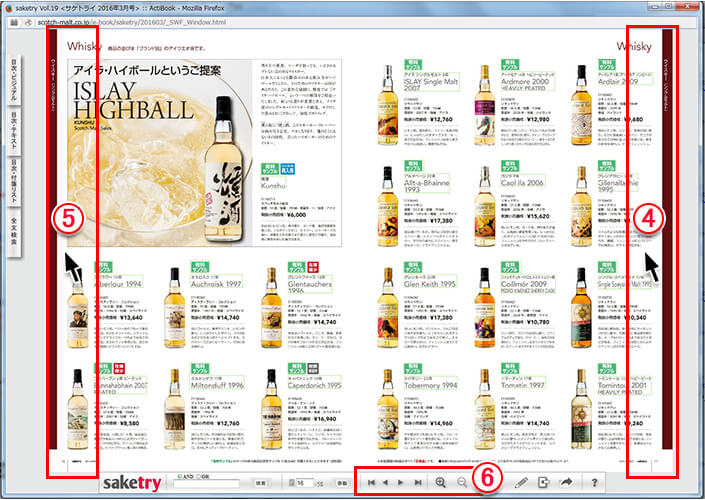Click the page number field showing 16

click(x=304, y=483)
